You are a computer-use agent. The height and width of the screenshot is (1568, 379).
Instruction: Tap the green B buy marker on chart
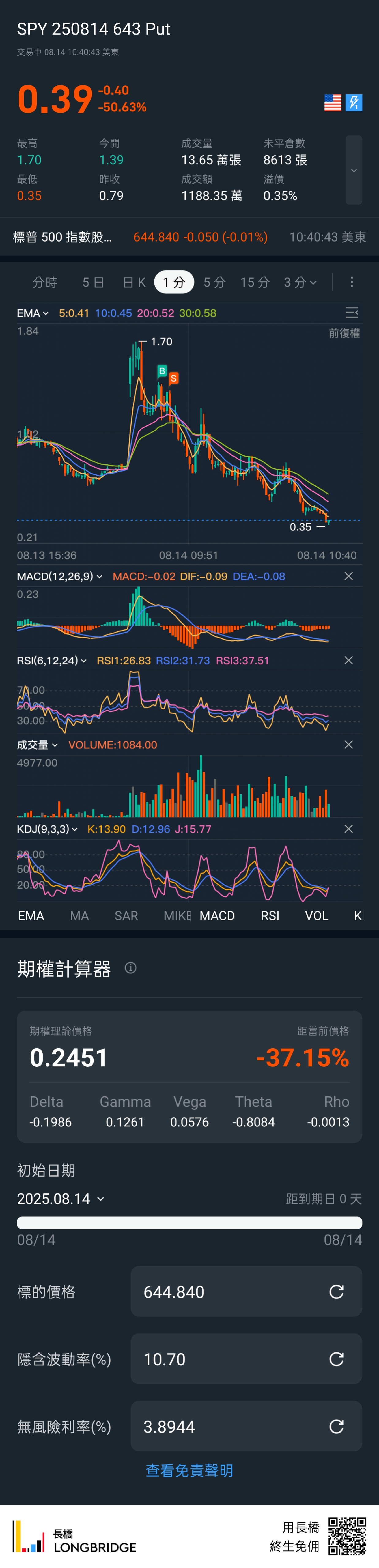162,371
